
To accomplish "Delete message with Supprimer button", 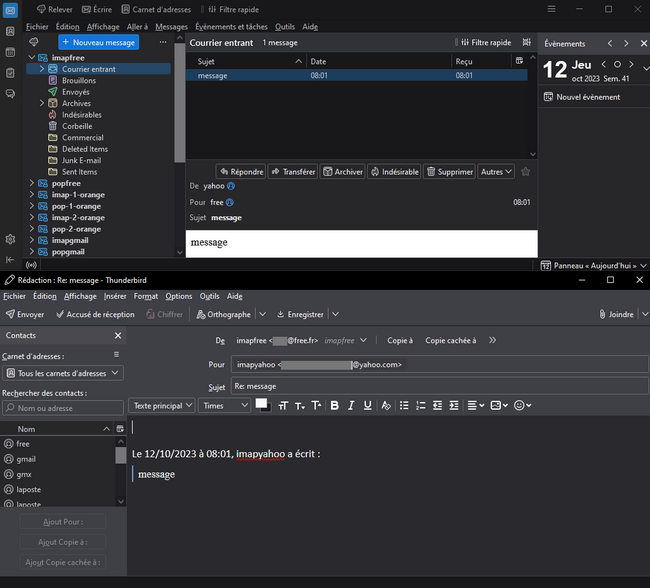I will coord(449,172).
